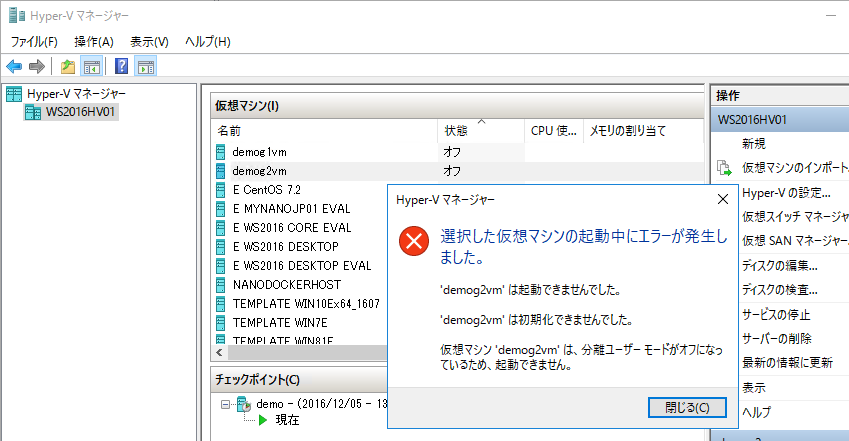Select the demog1vm row
This screenshot has width=849, height=441.
(x=458, y=152)
